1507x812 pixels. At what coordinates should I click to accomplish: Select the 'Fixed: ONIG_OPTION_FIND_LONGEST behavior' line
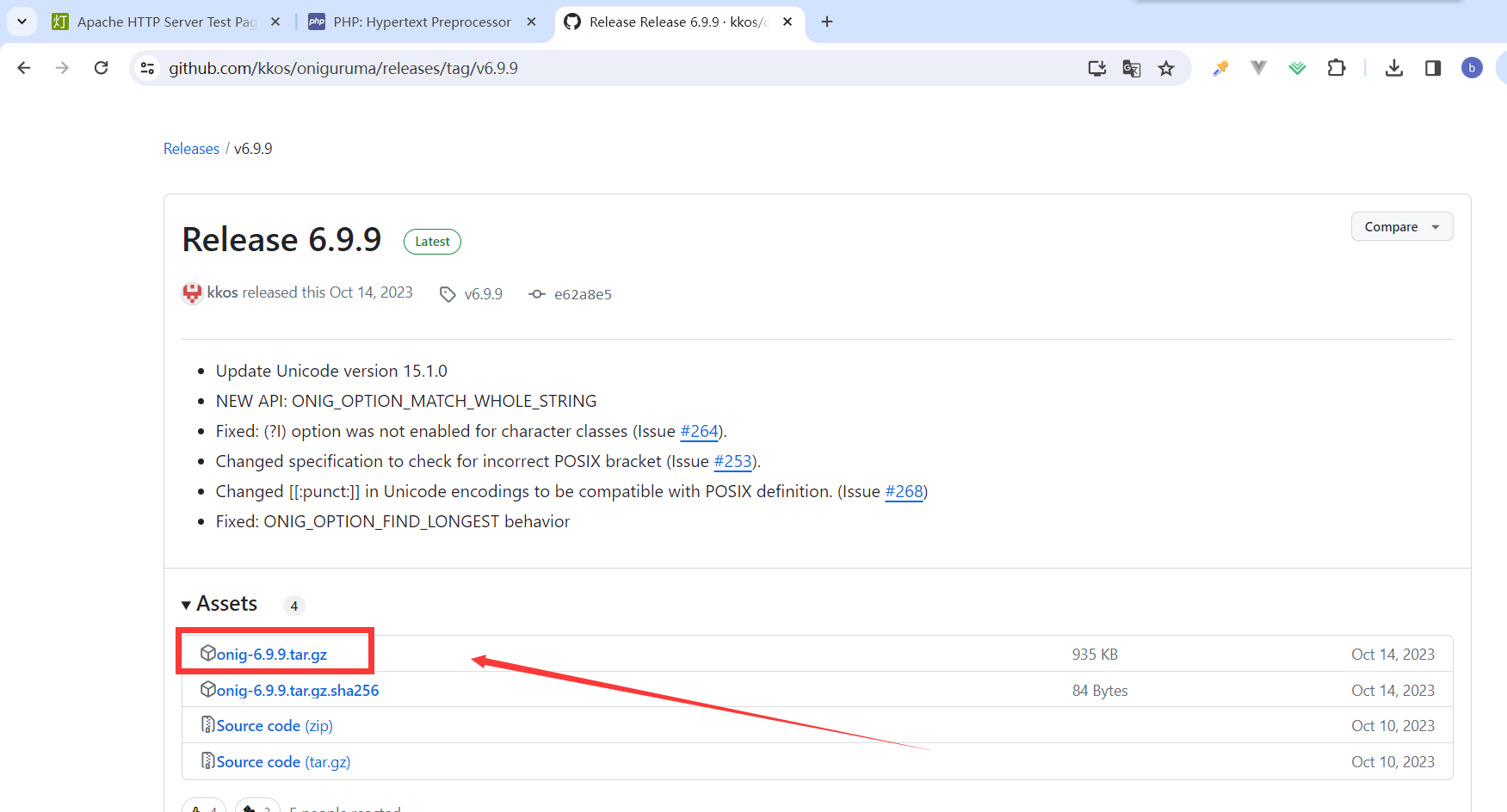tap(392, 521)
